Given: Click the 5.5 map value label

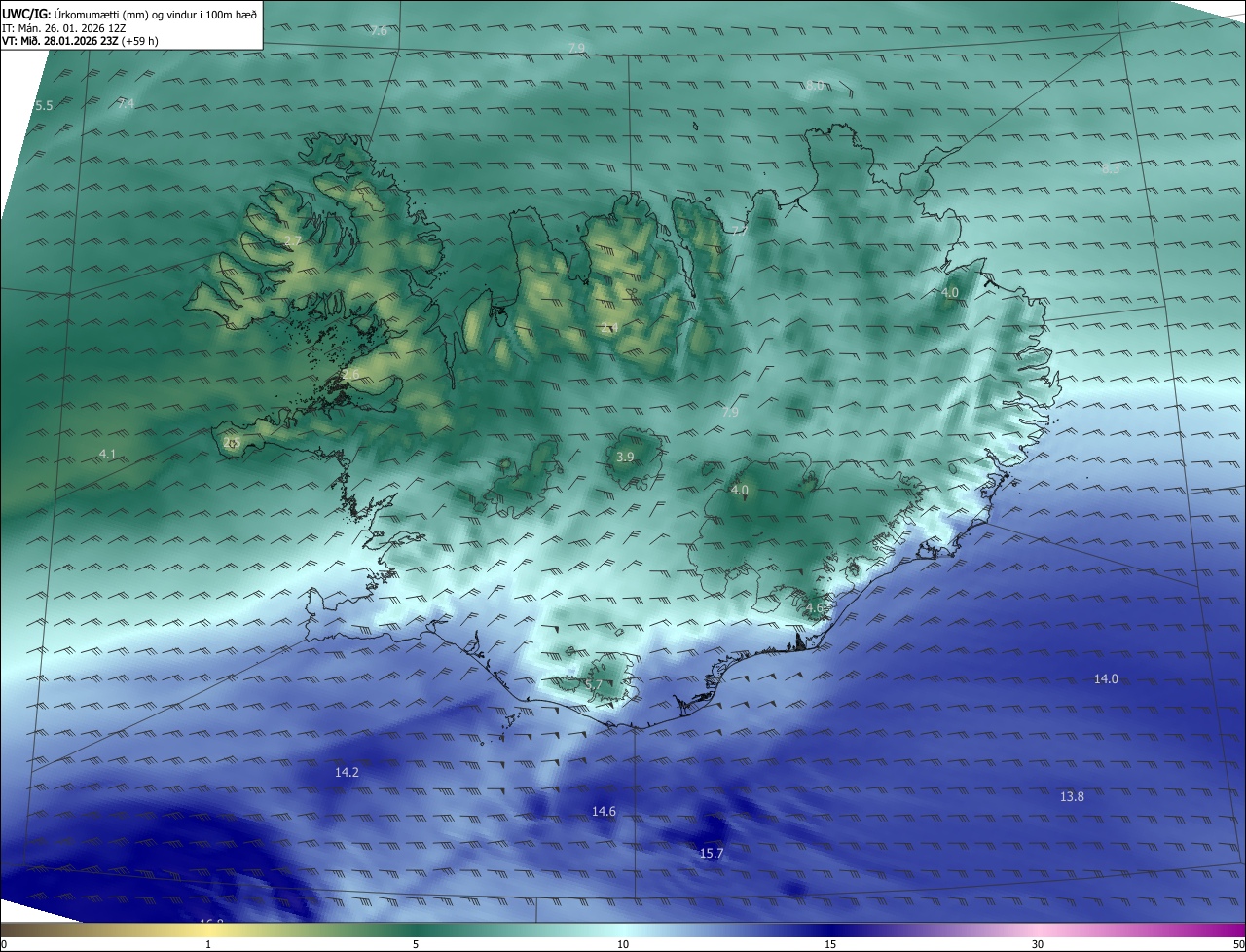Looking at the screenshot, I should point(44,105).
